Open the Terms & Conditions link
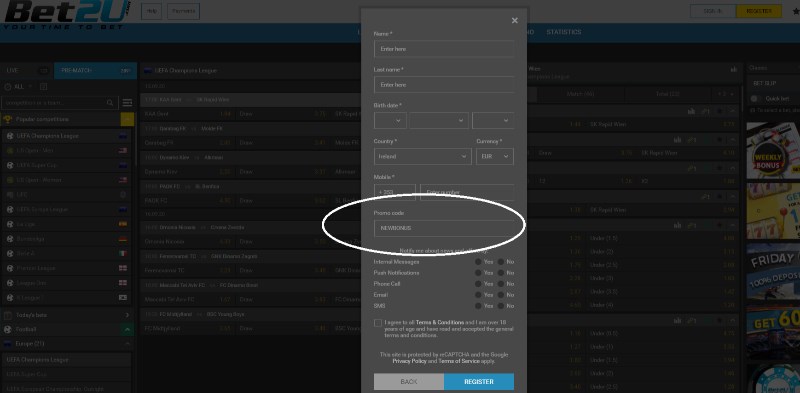800x393 pixels. [x=439, y=323]
